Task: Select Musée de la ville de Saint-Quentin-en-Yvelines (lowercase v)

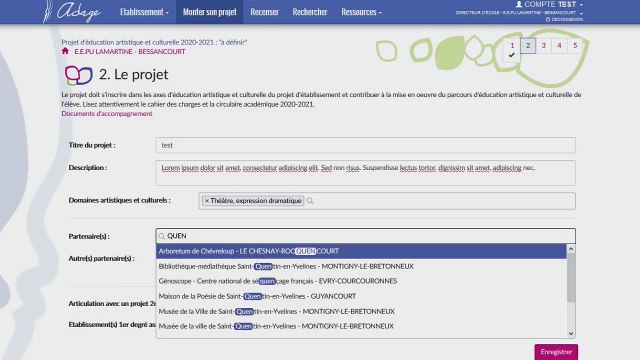Action: pos(361,326)
